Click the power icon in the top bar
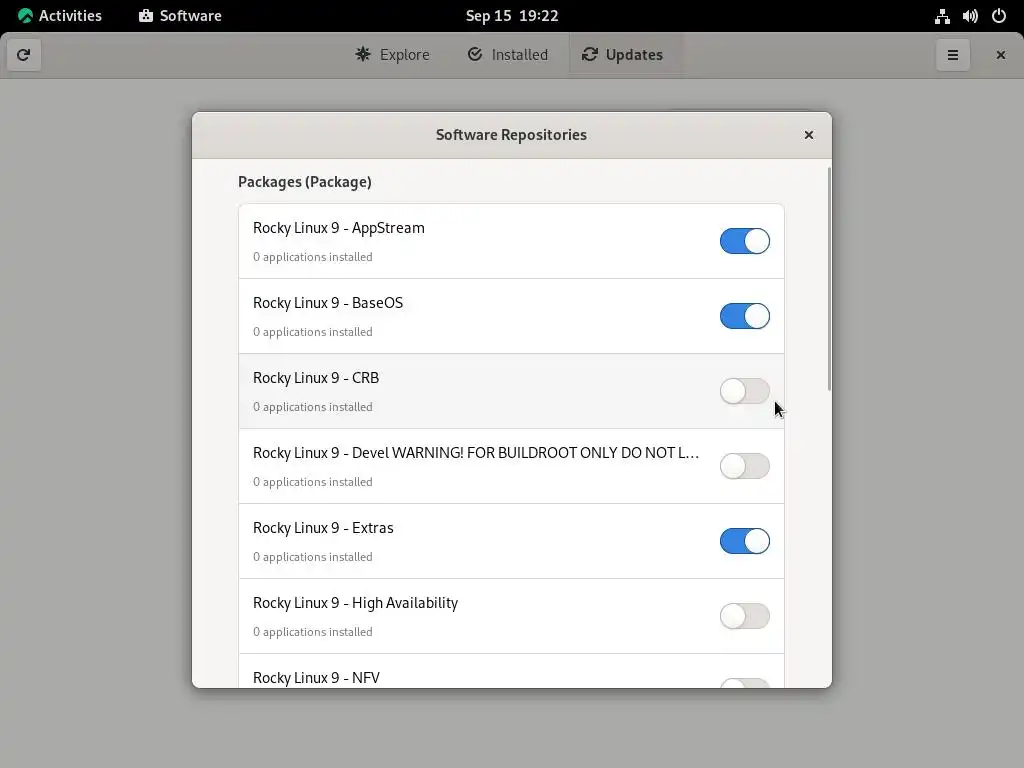 click(999, 16)
